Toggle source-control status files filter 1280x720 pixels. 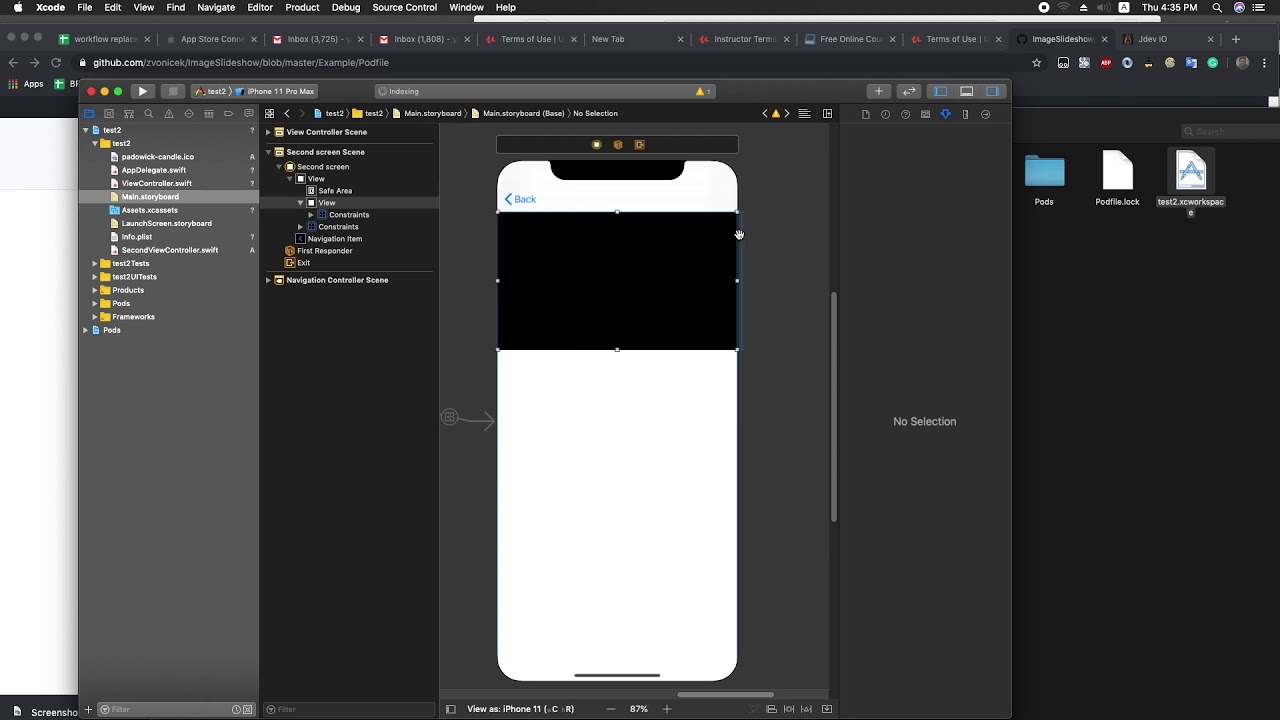(x=248, y=709)
